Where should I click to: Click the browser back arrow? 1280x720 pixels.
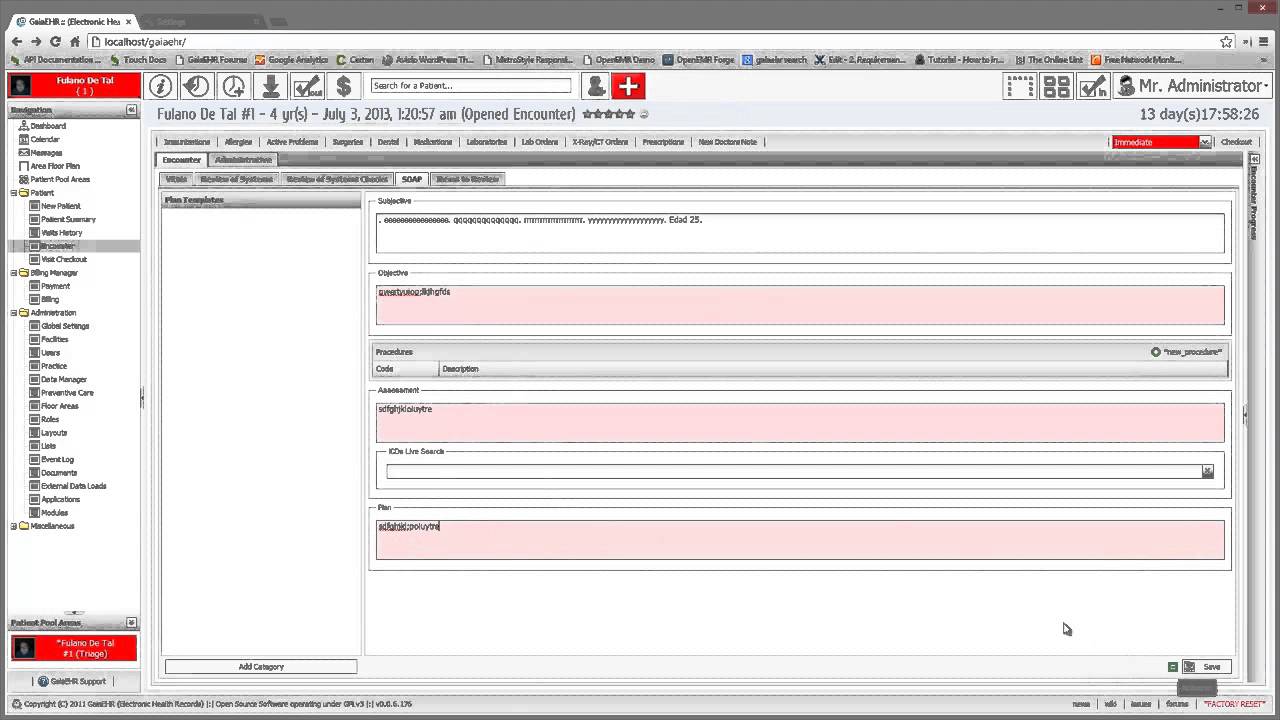16,41
